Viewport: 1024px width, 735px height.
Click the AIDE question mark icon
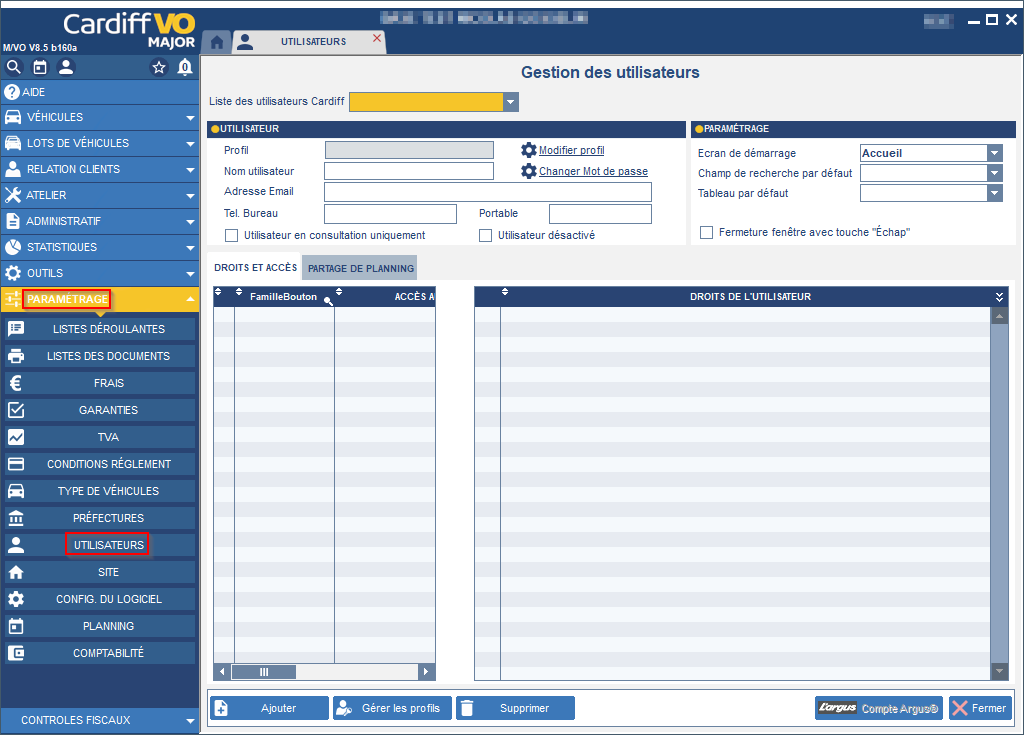pyautogui.click(x=12, y=92)
